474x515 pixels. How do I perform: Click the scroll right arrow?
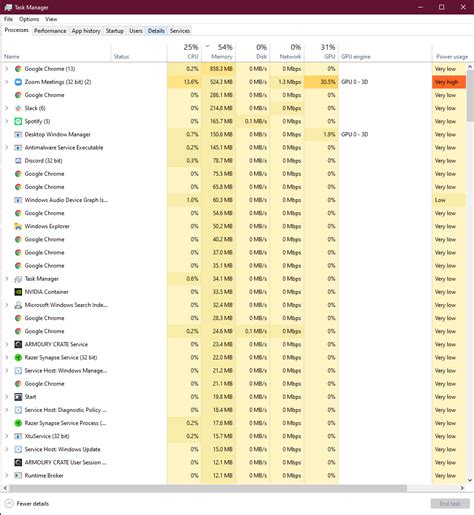tap(462, 488)
